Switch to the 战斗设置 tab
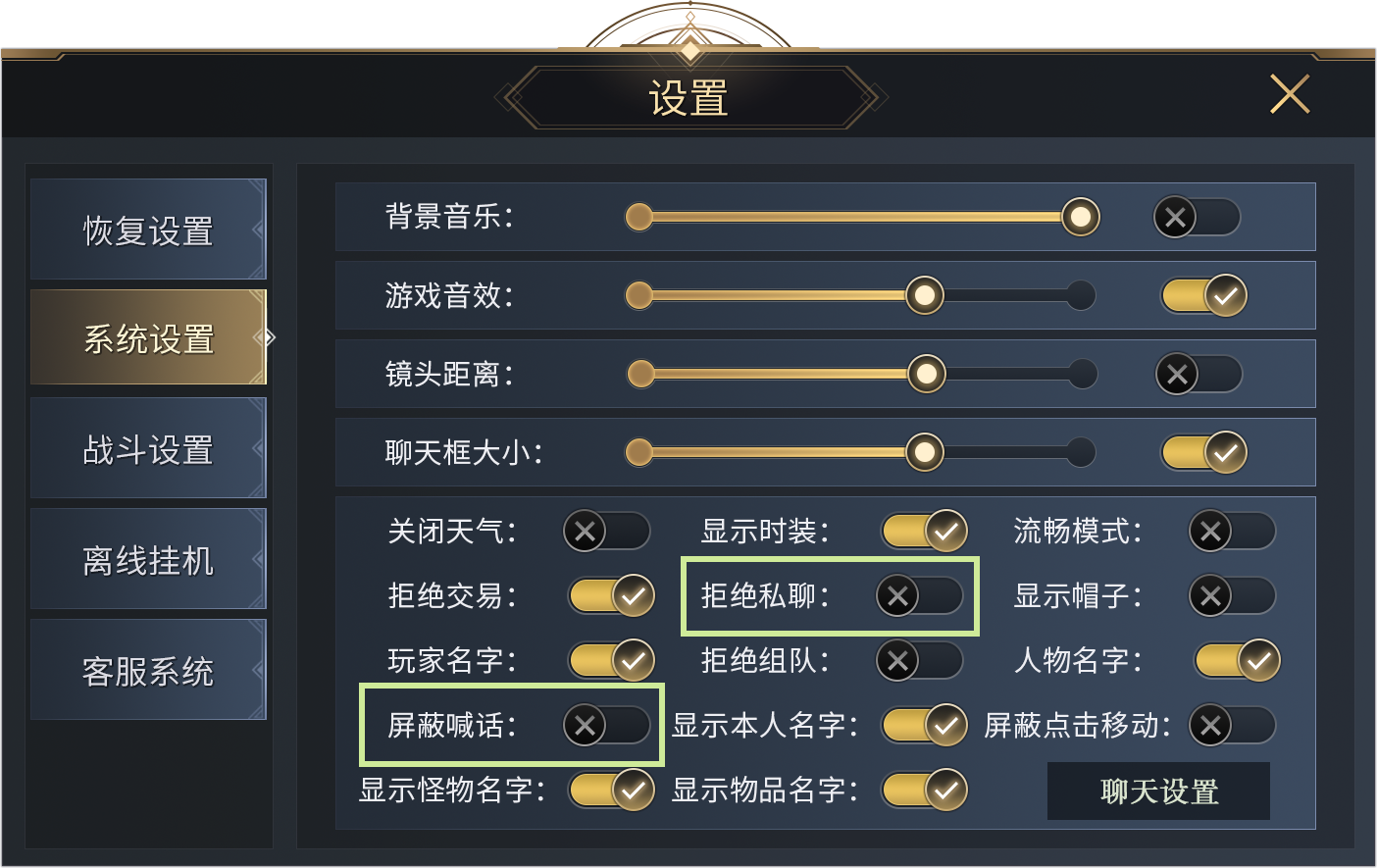This screenshot has height=868, width=1377. click(148, 449)
